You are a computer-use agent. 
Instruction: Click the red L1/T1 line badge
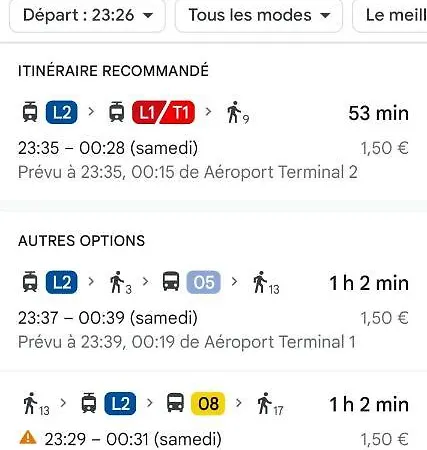click(x=163, y=112)
